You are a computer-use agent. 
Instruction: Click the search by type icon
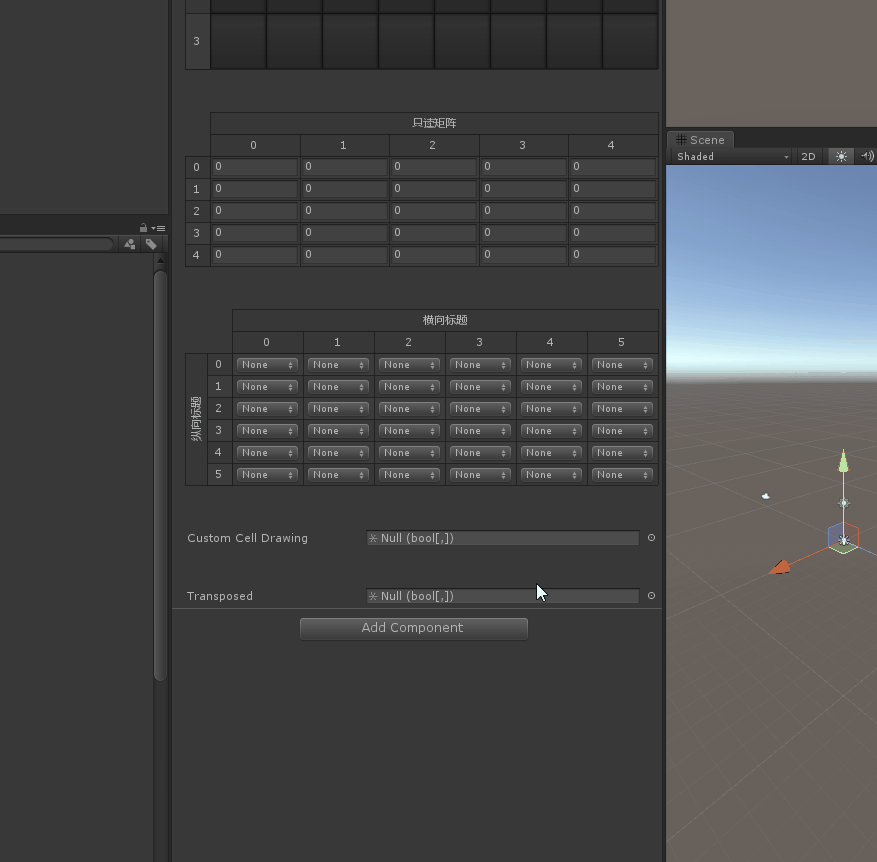click(x=130, y=244)
